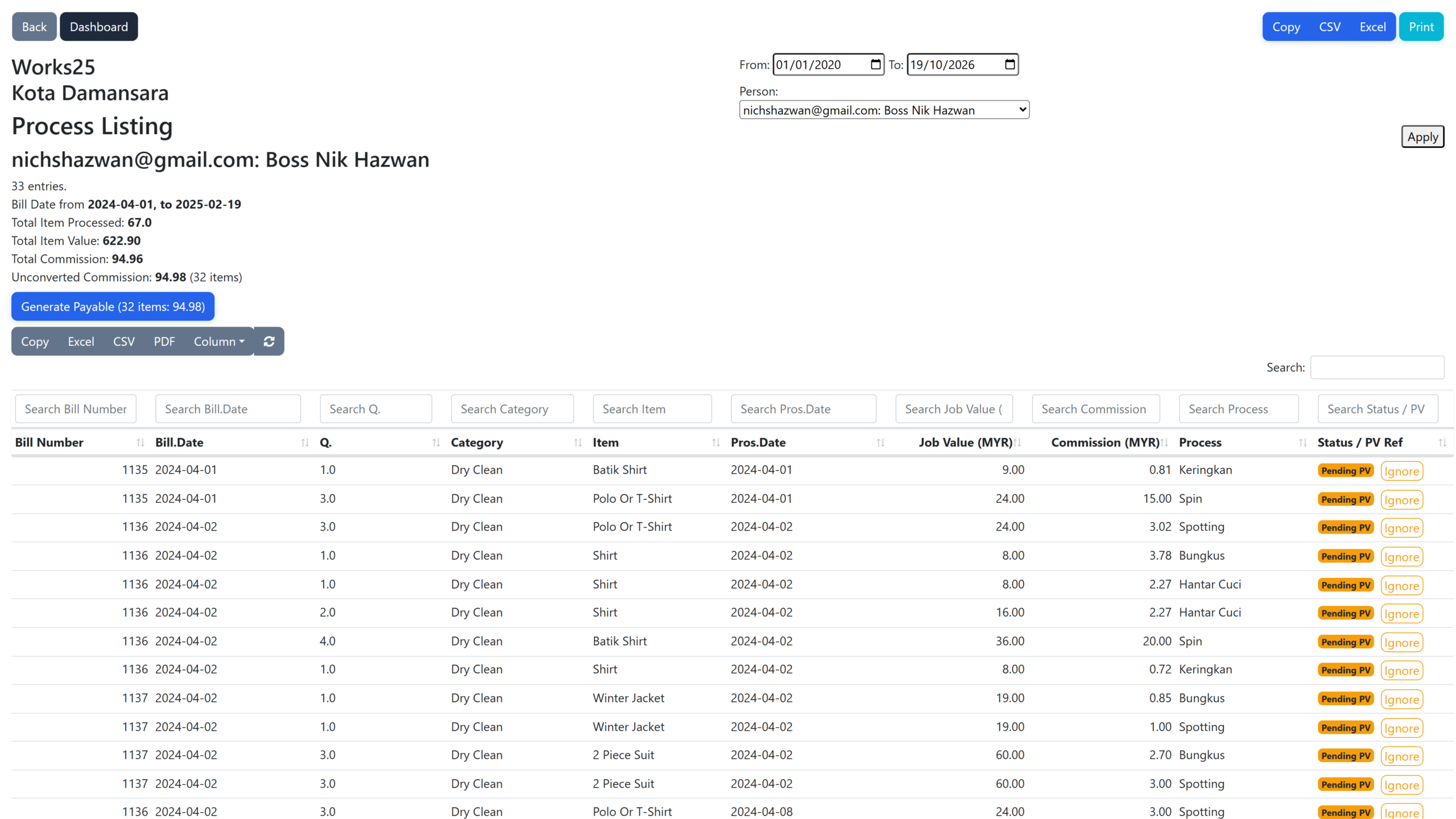Click grey Excel button above table

(x=81, y=341)
